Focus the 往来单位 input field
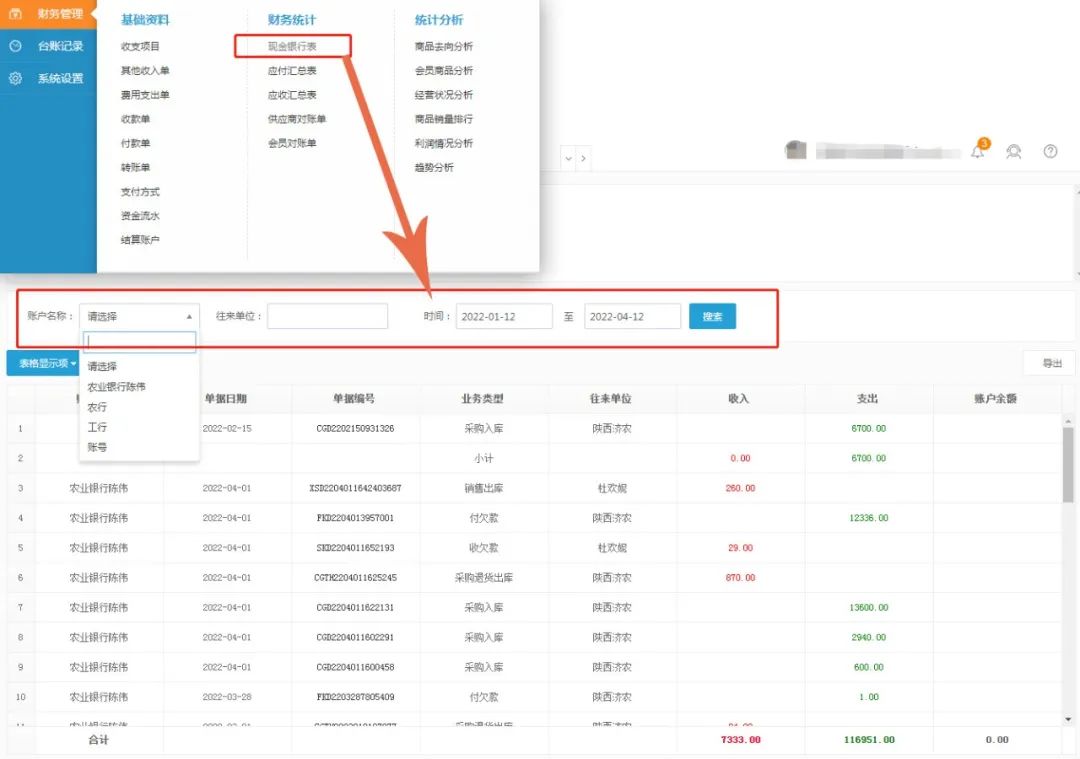The image size is (1080, 759). [327, 316]
